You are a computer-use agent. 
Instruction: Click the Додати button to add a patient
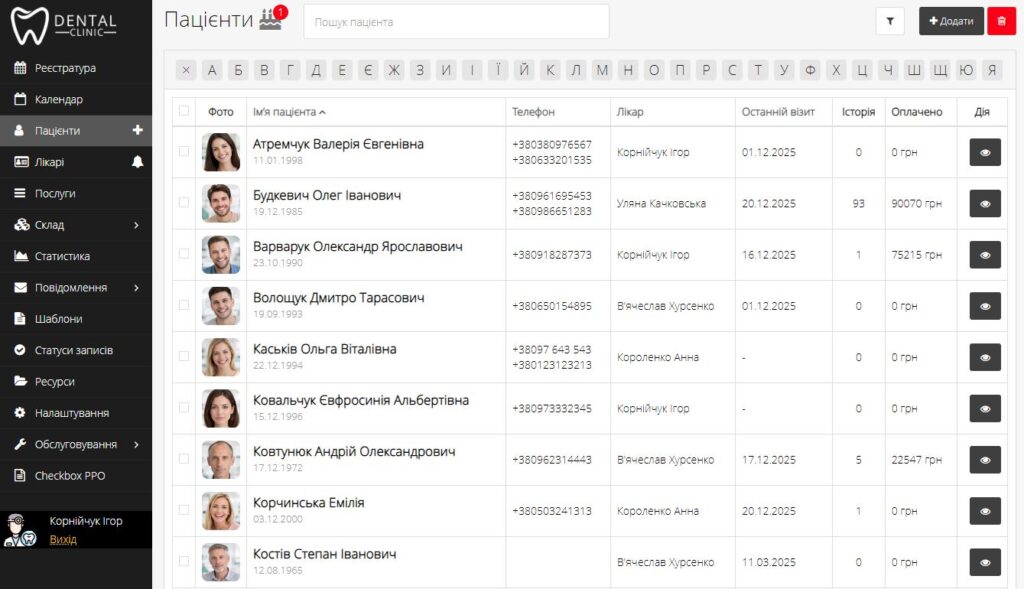[949, 20]
